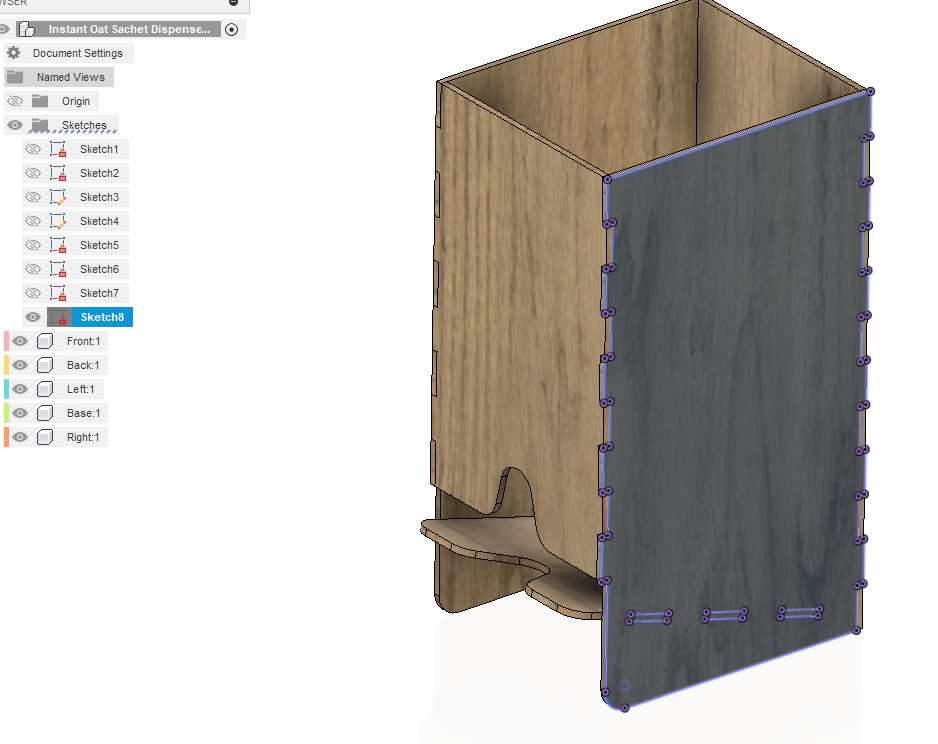Select the 'Origin' label
This screenshot has height=744, width=938.
[76, 101]
